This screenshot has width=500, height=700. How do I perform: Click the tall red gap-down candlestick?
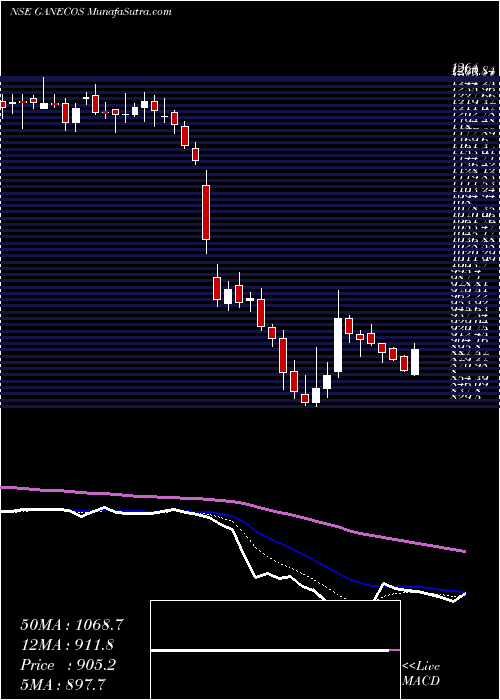point(206,212)
